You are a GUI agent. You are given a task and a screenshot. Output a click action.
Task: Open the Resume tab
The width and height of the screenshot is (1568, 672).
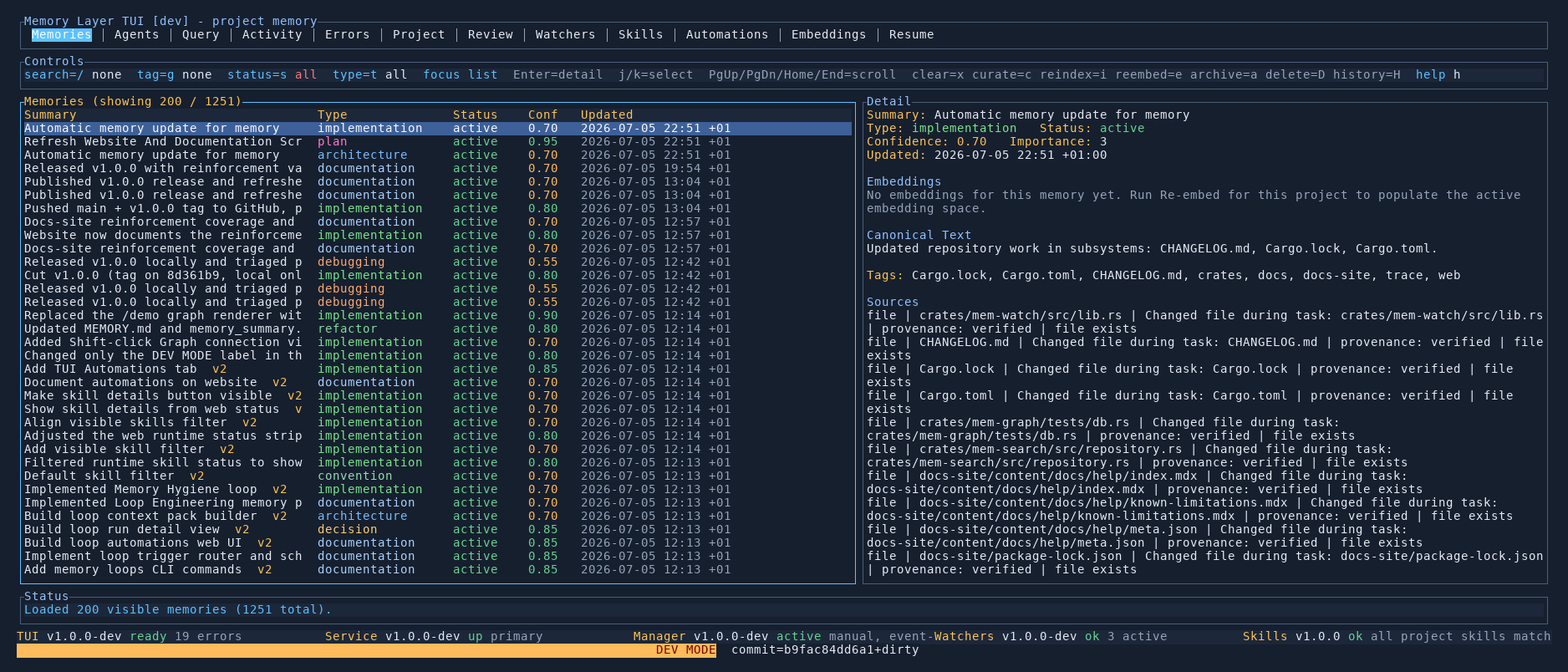(911, 34)
